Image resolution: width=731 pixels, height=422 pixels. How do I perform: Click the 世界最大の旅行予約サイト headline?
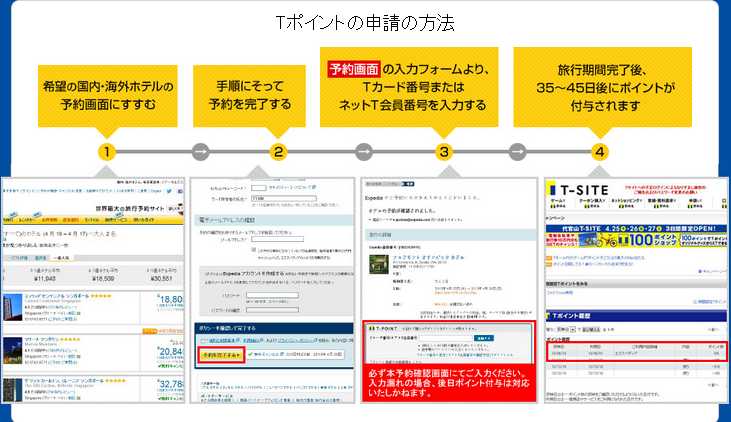130,208
